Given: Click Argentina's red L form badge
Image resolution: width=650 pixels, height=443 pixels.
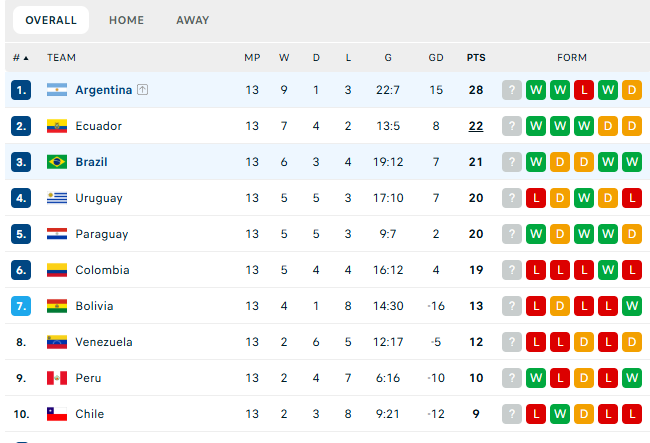Looking at the screenshot, I should point(584,90).
